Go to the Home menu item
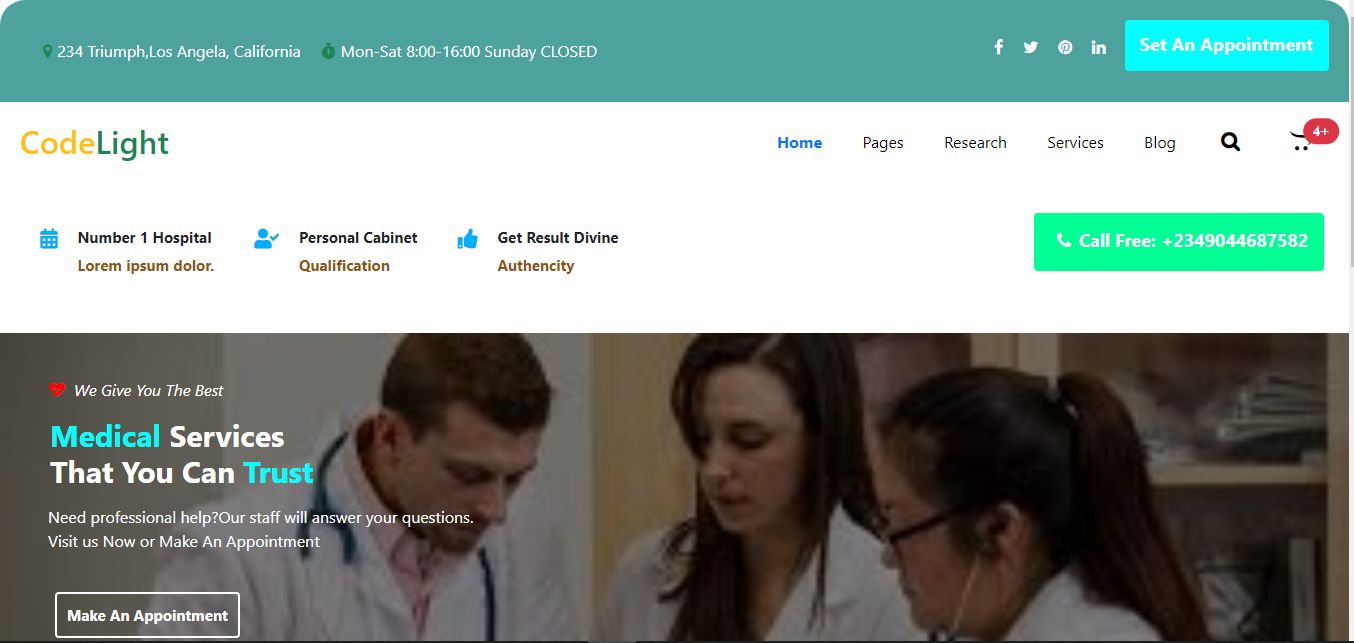This screenshot has height=643, width=1354. 800,142
